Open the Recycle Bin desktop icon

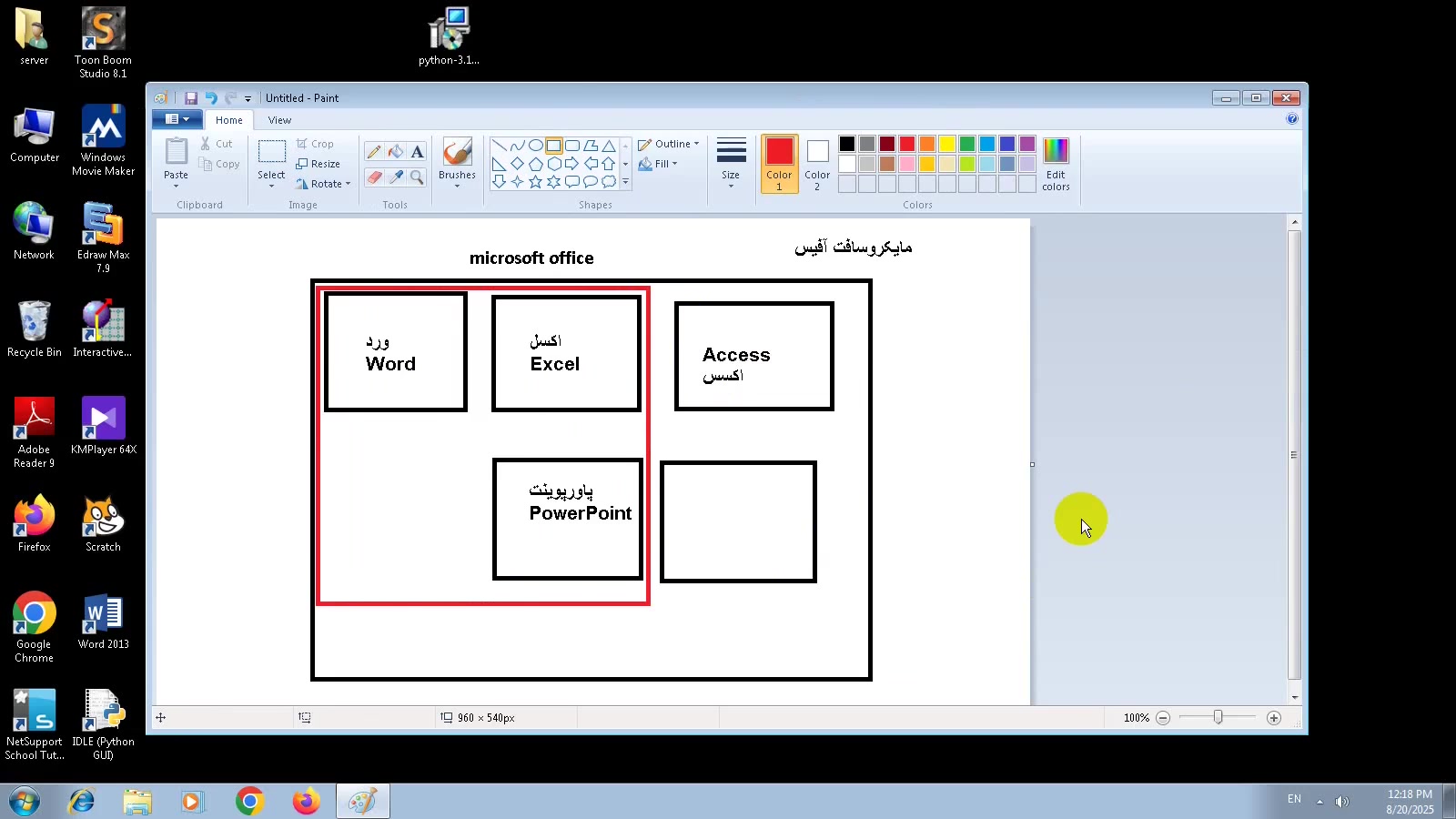[x=35, y=329]
